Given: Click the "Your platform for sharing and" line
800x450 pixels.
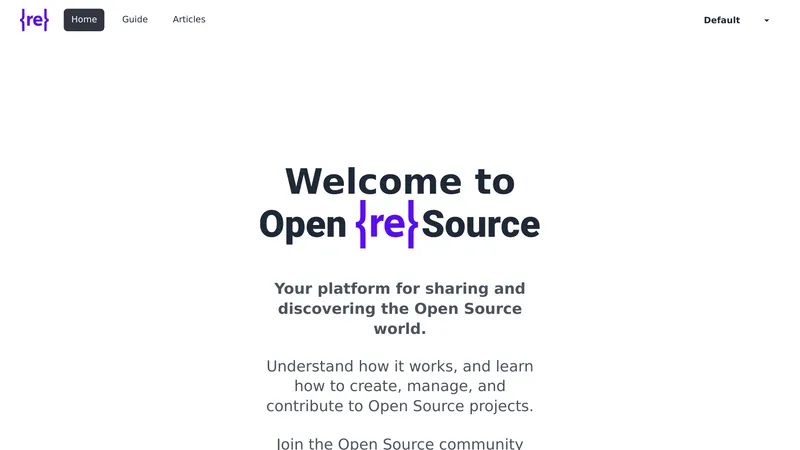Looking at the screenshot, I should click(x=400, y=289).
